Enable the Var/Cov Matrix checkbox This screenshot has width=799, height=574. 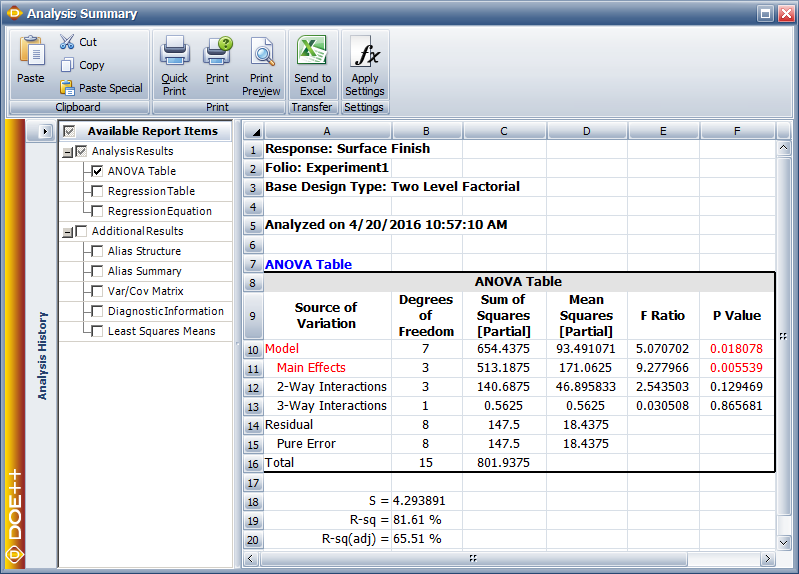click(97, 291)
